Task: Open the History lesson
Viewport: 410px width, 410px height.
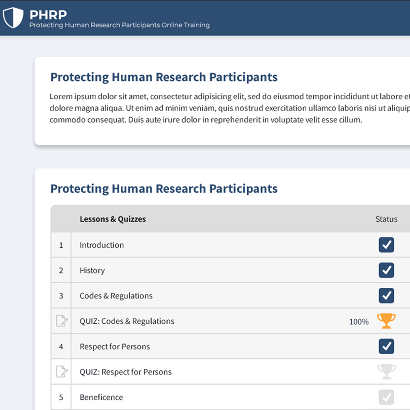Action: pos(92,270)
